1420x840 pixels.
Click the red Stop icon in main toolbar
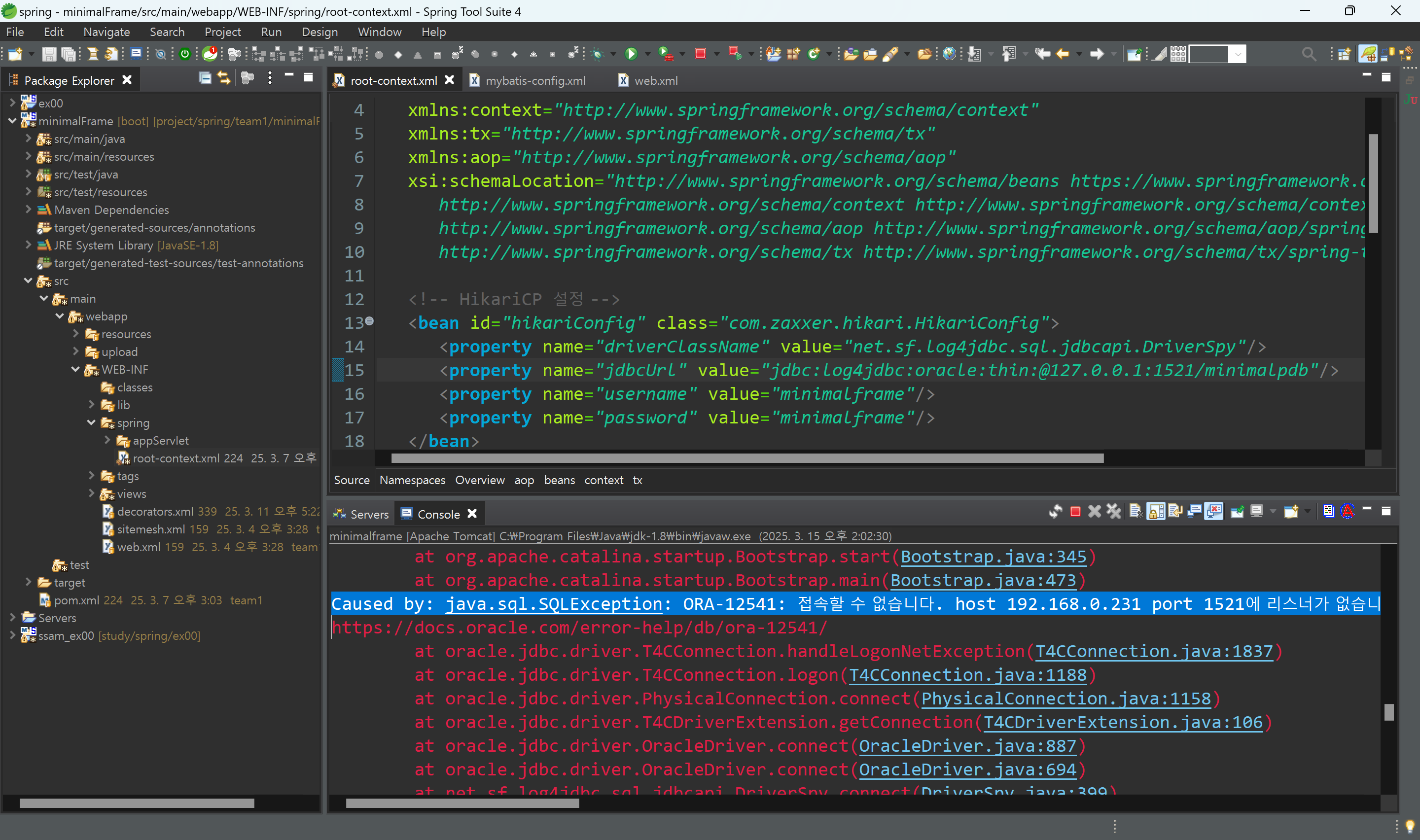click(700, 54)
